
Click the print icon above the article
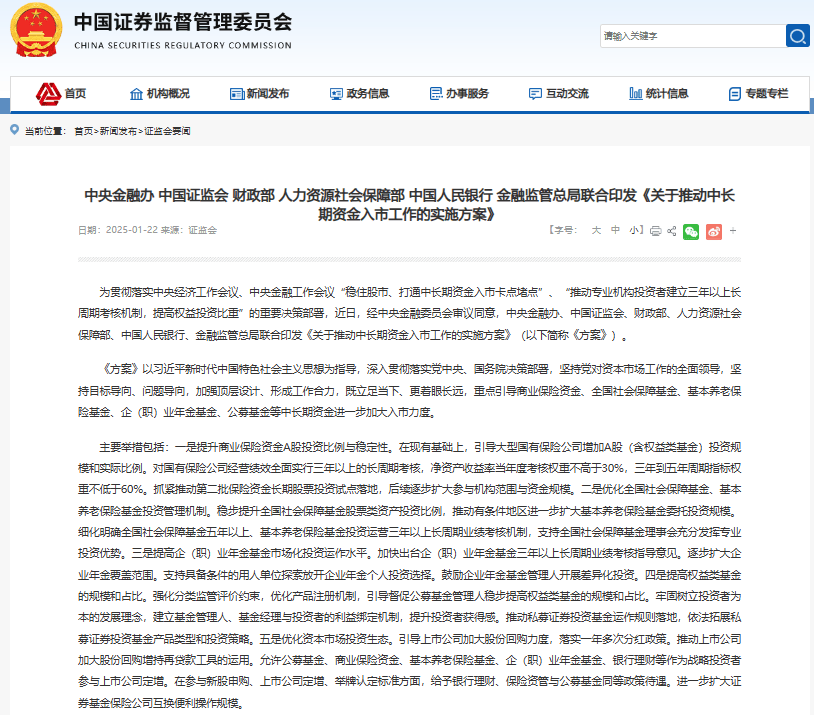pos(654,231)
